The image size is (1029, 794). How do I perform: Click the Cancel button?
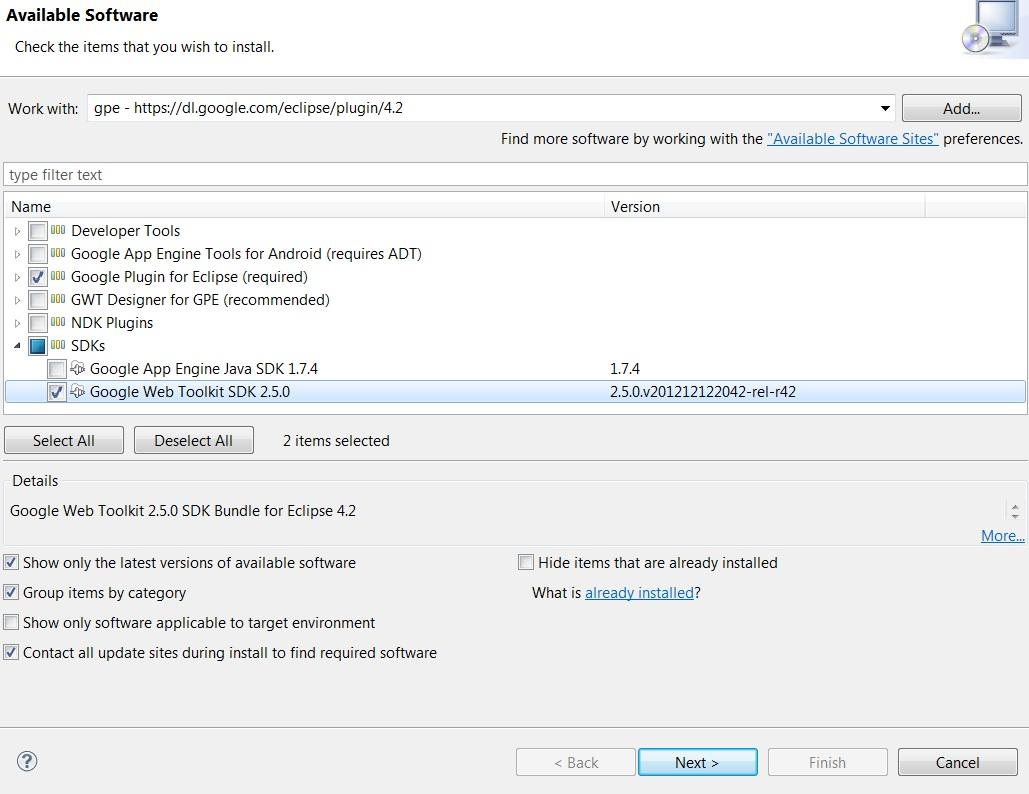coord(957,763)
